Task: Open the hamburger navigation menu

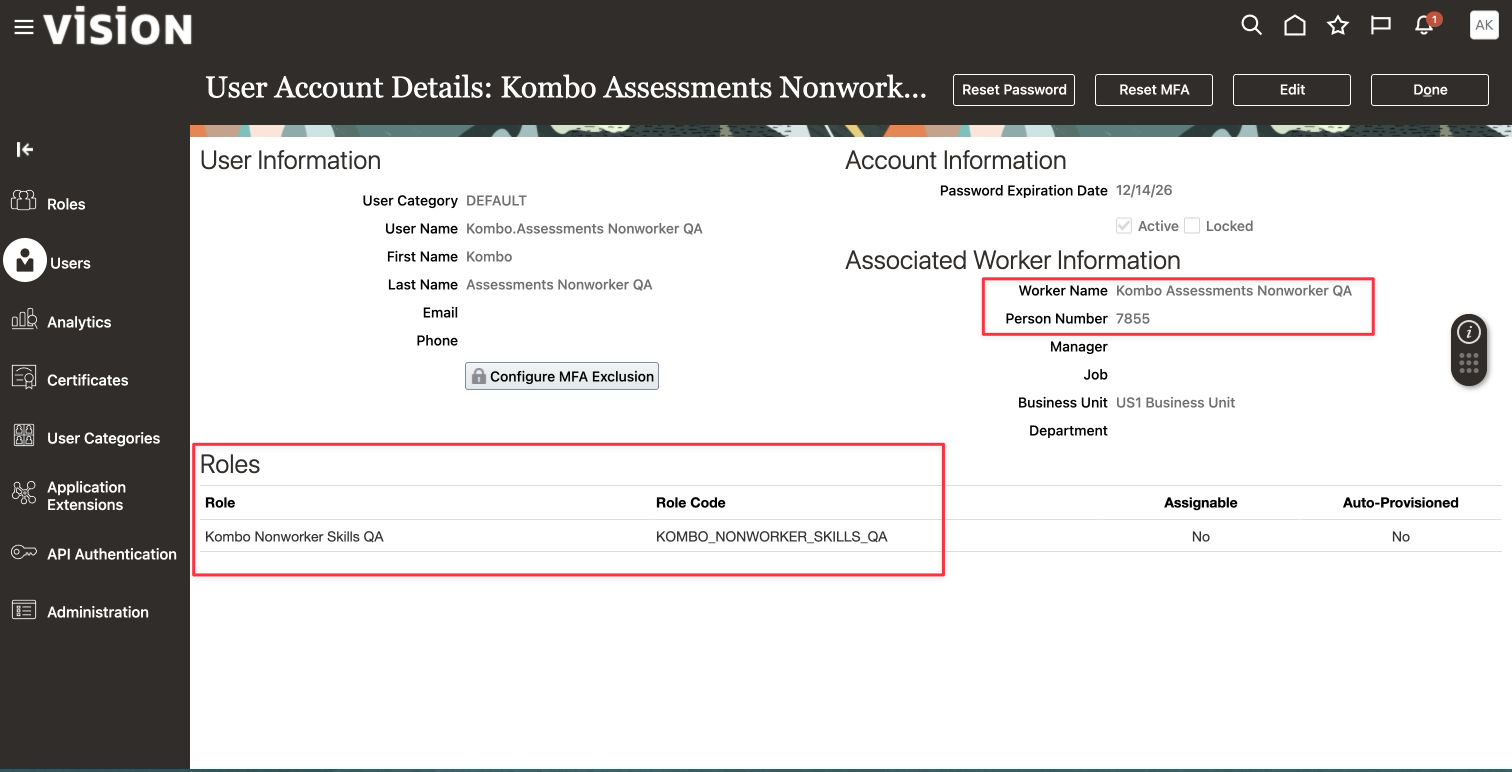Action: [x=23, y=28]
